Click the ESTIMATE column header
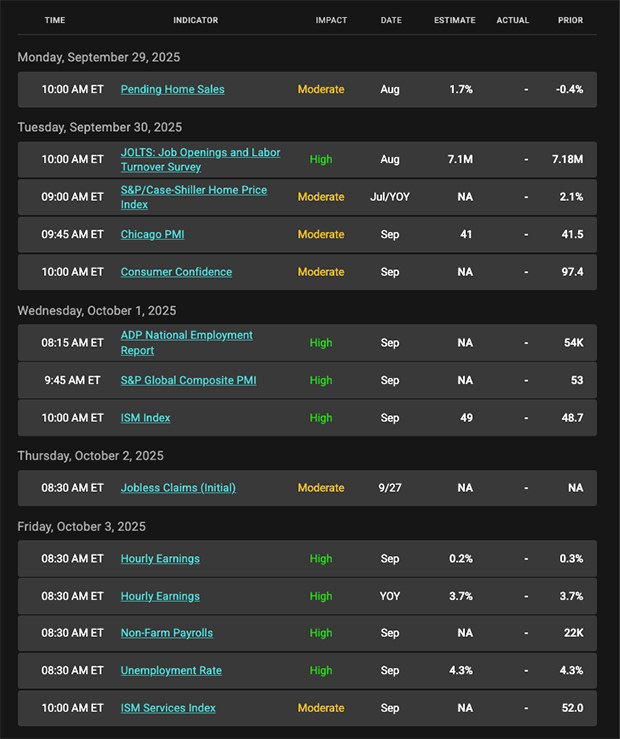 click(454, 20)
